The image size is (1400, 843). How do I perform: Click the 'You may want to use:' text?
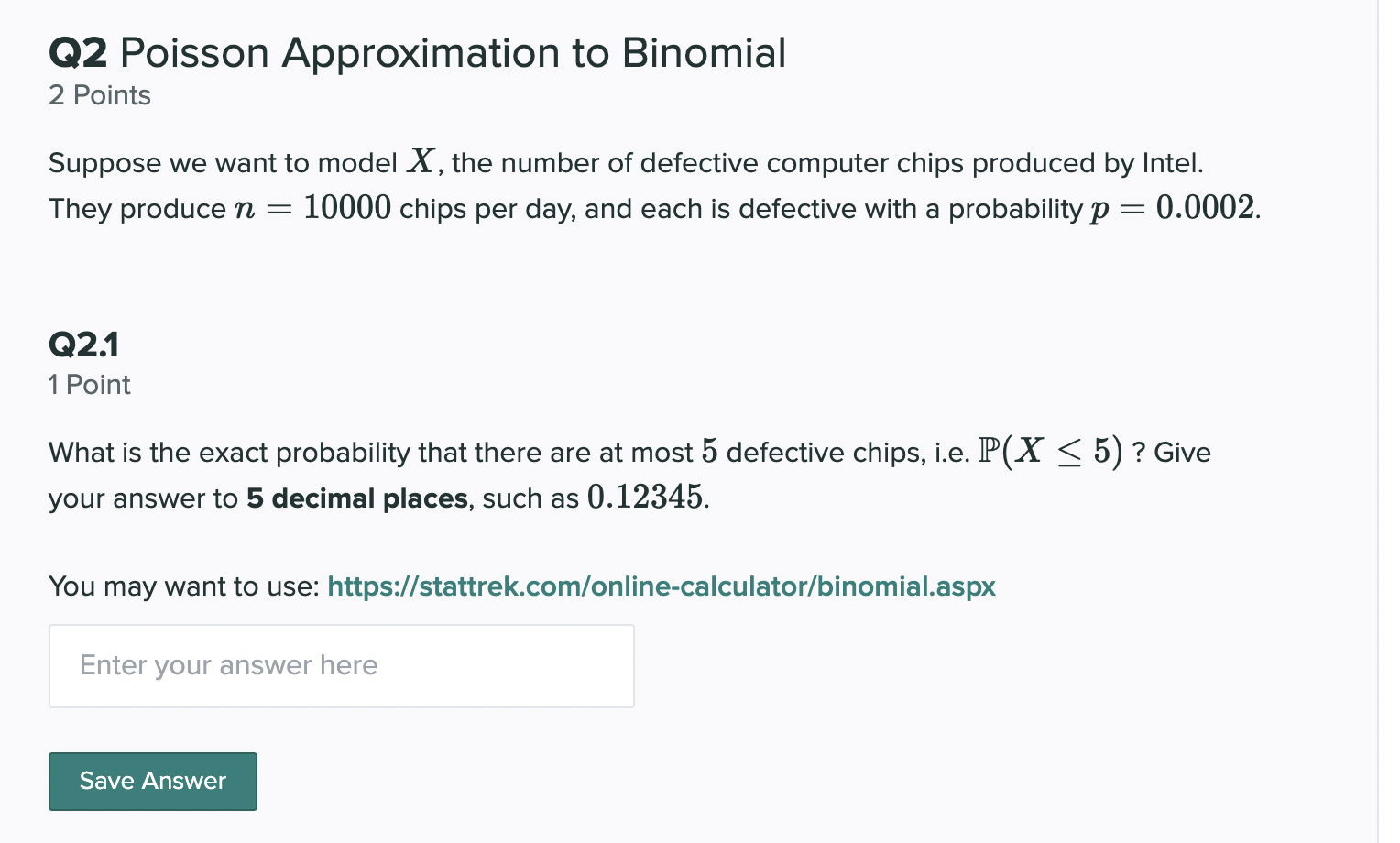182,586
